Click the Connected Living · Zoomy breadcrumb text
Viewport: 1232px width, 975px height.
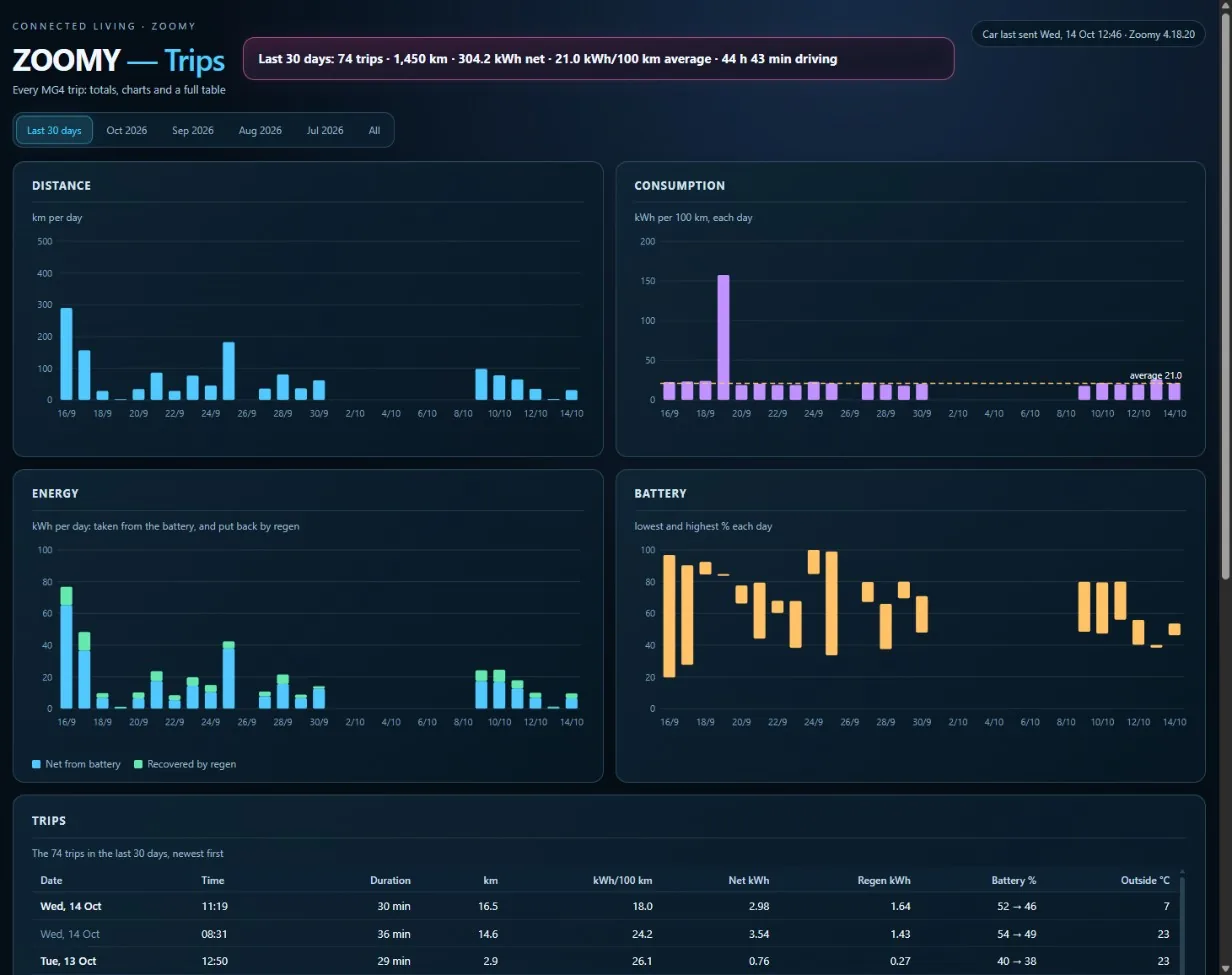104,26
